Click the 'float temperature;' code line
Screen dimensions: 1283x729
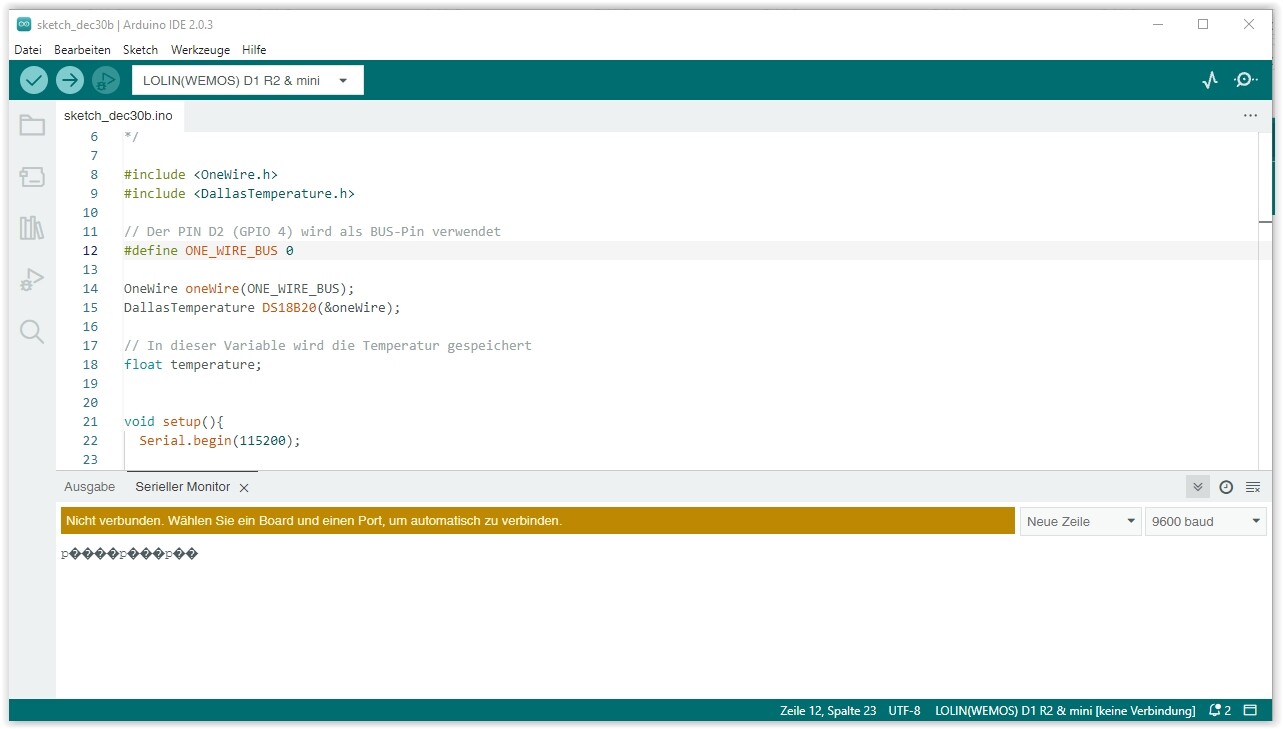193,364
